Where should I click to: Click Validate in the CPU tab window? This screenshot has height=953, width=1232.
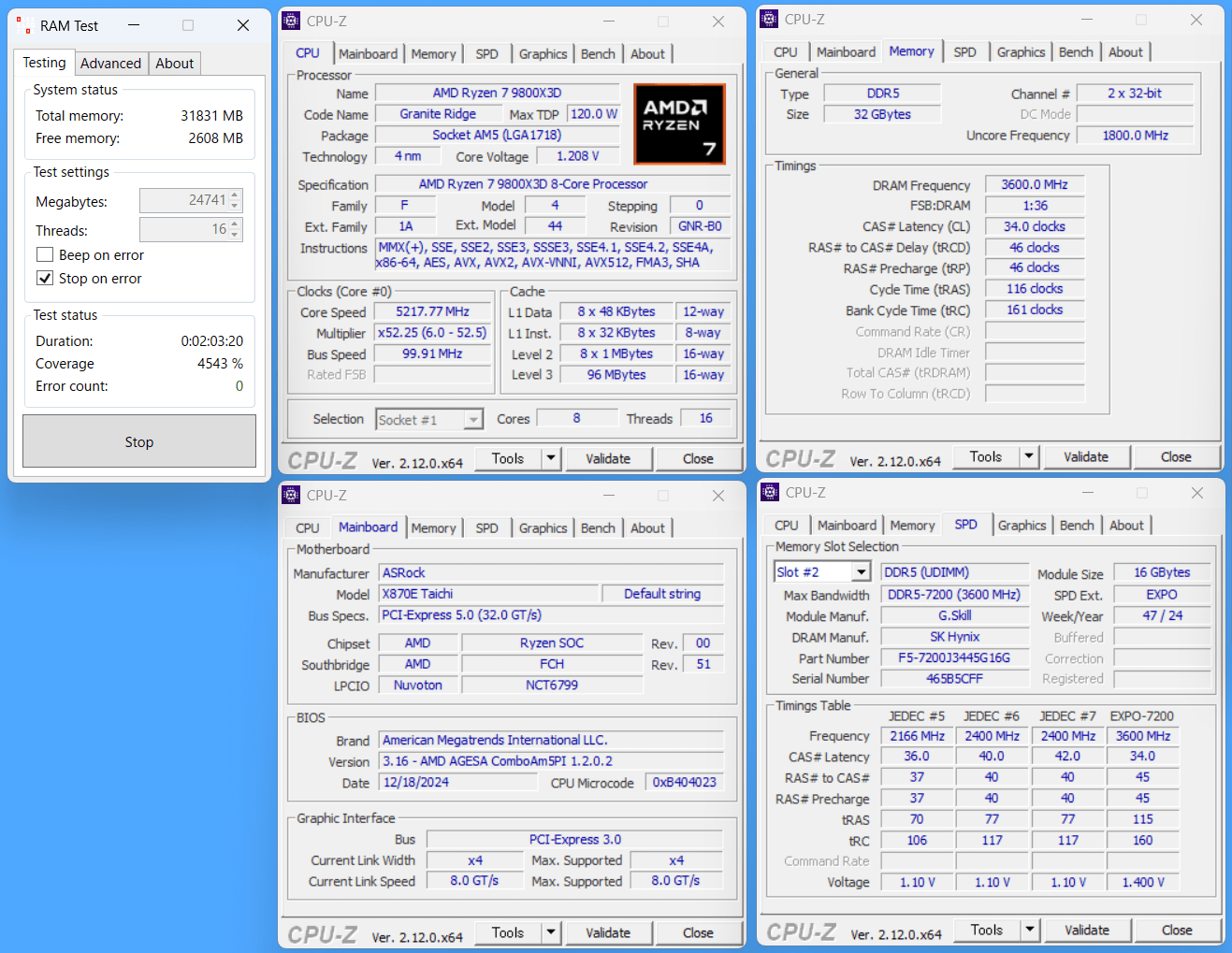(608, 458)
